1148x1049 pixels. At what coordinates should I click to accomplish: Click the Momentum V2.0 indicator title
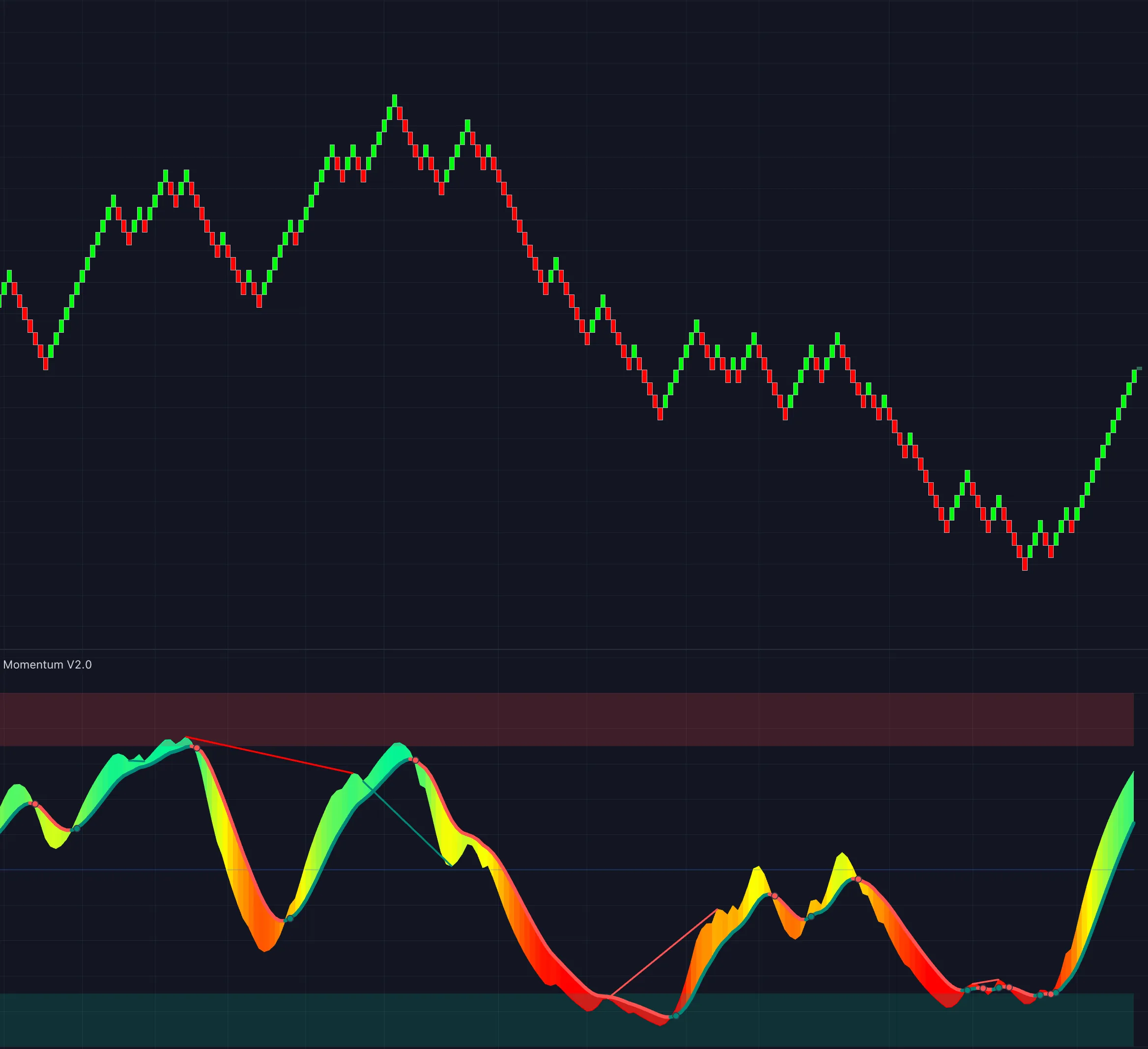(x=47, y=665)
